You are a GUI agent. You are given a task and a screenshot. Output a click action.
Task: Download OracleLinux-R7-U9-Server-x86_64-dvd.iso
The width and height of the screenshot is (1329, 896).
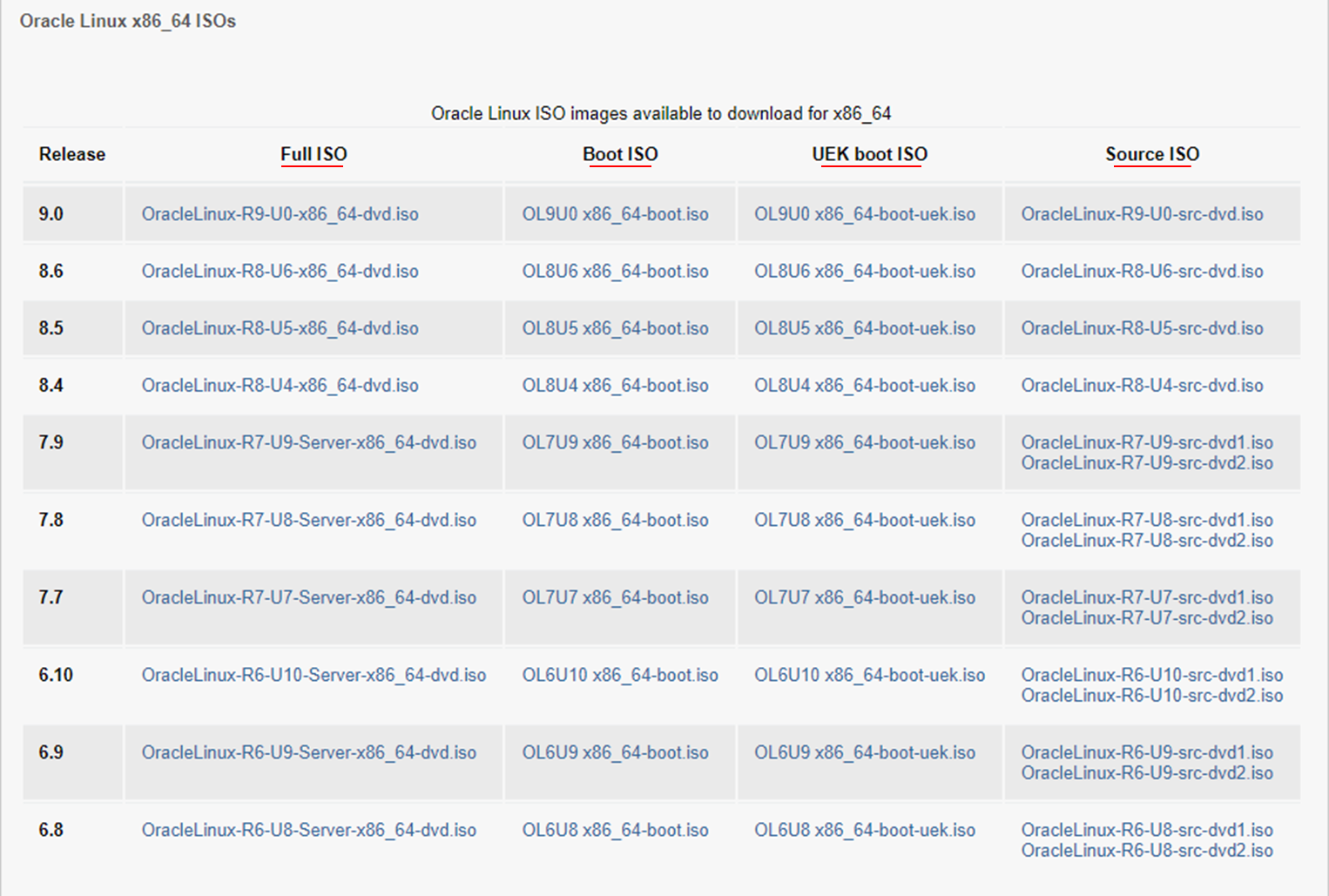click(x=309, y=442)
